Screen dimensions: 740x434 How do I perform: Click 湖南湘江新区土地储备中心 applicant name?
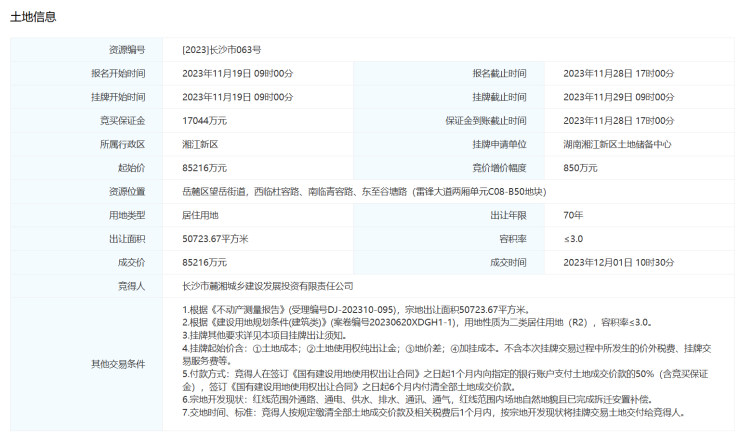617,144
